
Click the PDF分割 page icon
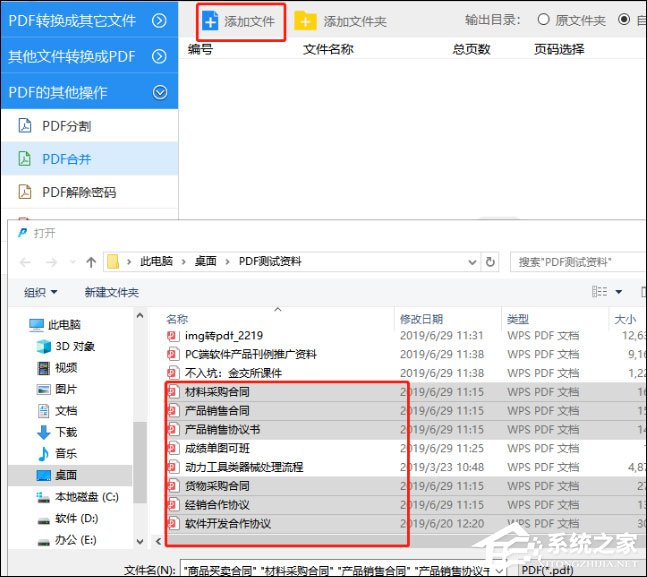pos(25,125)
